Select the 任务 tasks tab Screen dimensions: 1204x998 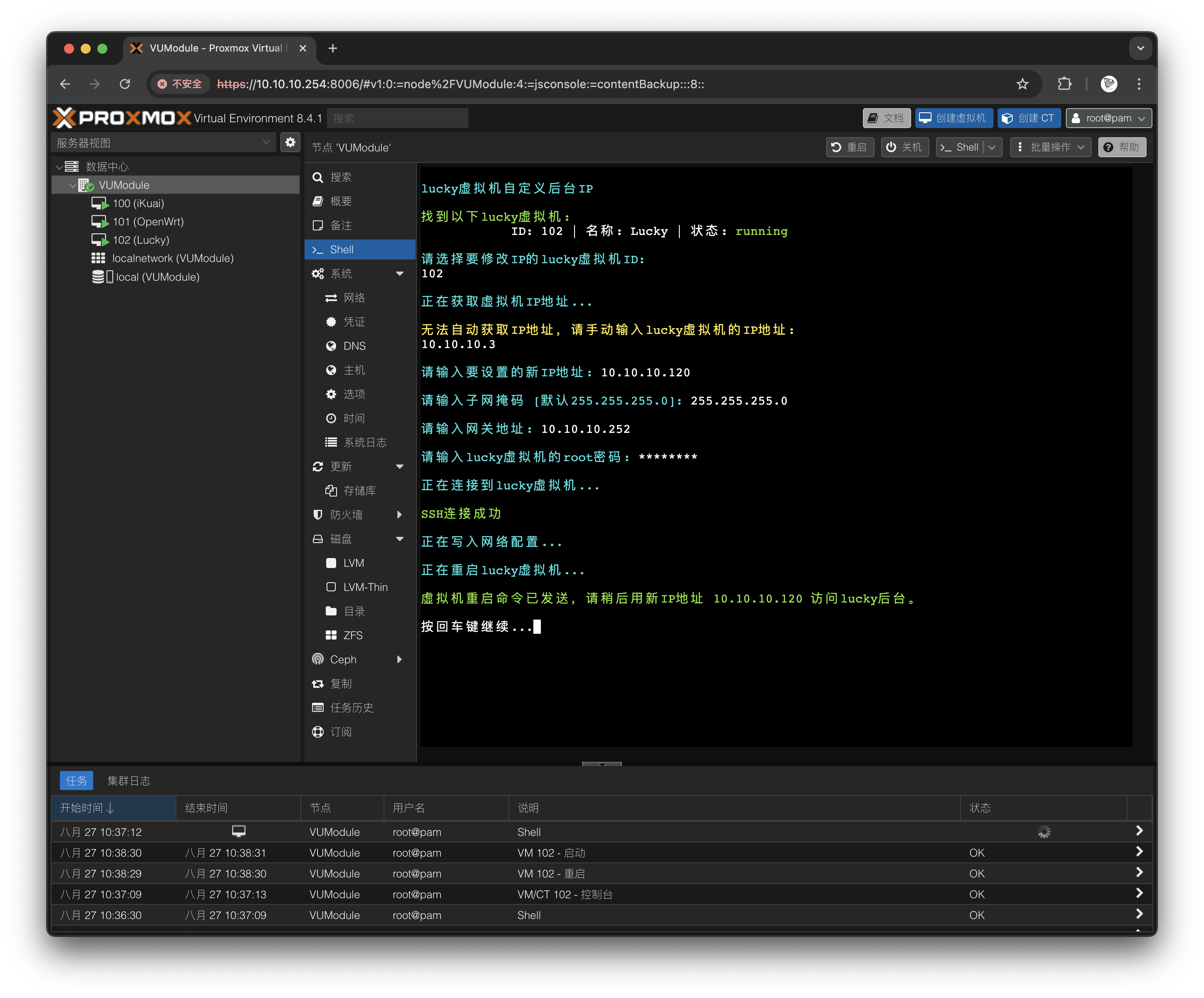[x=76, y=781]
